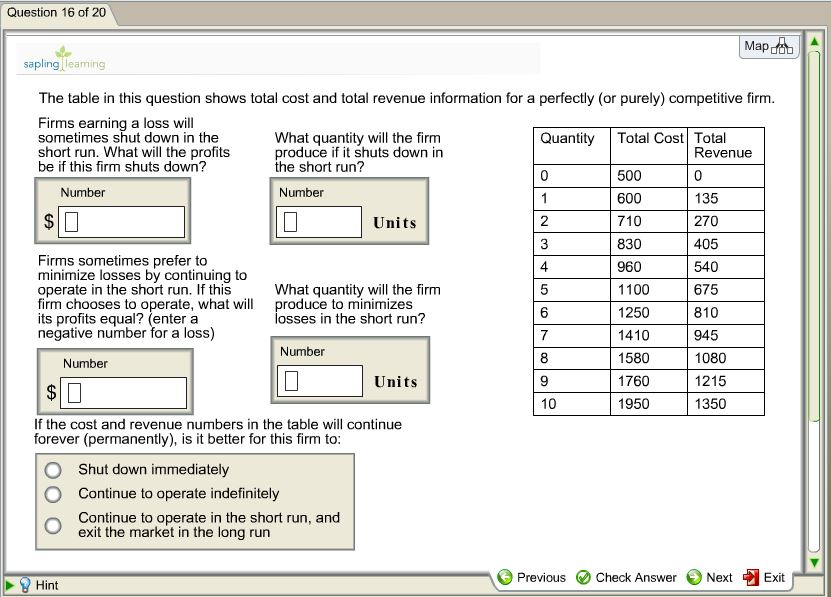Go to the Previous question
Screen dimensions: 831x597
(532, 577)
